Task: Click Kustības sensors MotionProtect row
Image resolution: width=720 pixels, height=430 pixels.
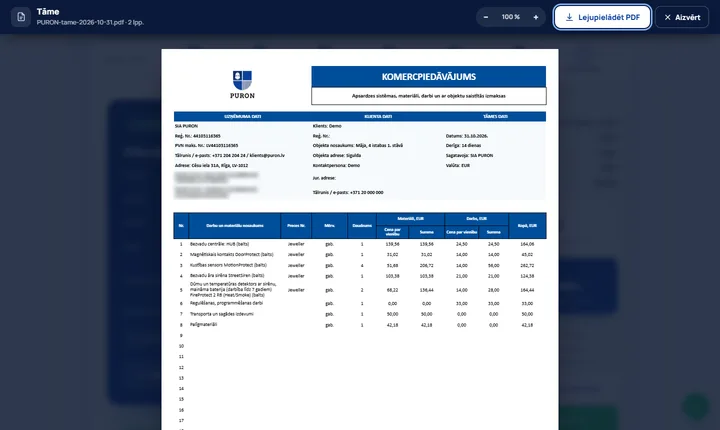Action: click(360, 265)
